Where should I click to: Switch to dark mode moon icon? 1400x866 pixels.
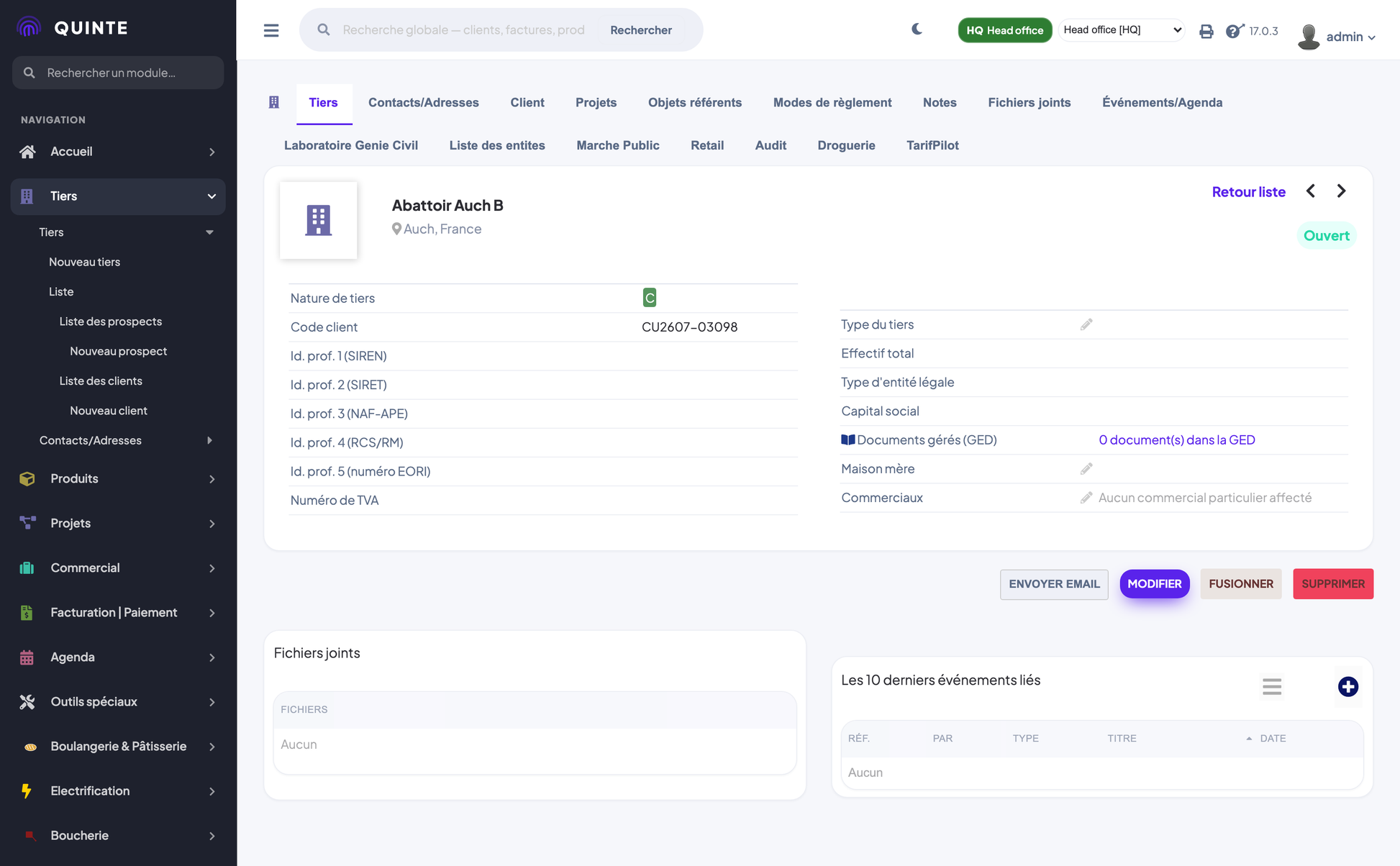tap(917, 29)
